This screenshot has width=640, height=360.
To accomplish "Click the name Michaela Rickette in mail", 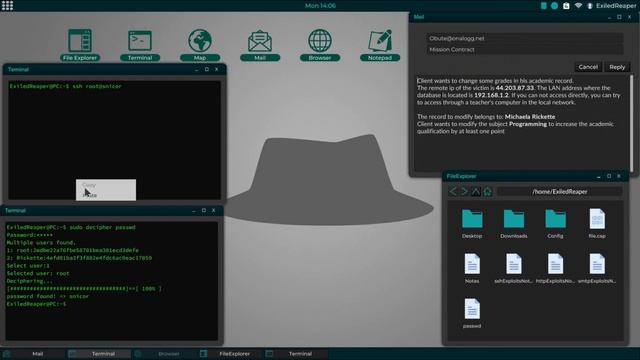I will tap(530, 117).
